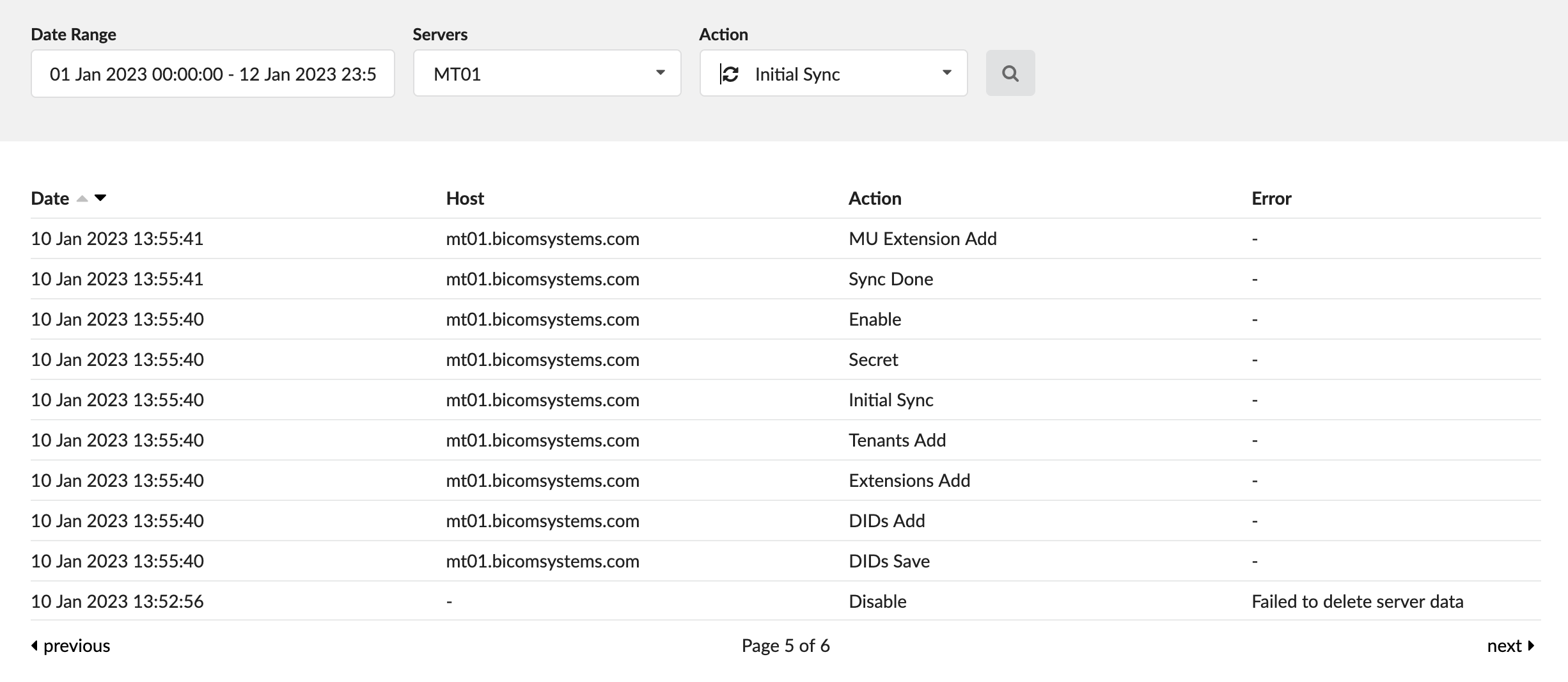1568x682 pixels.
Task: Select the MU Extension Add action cell
Action: click(923, 239)
